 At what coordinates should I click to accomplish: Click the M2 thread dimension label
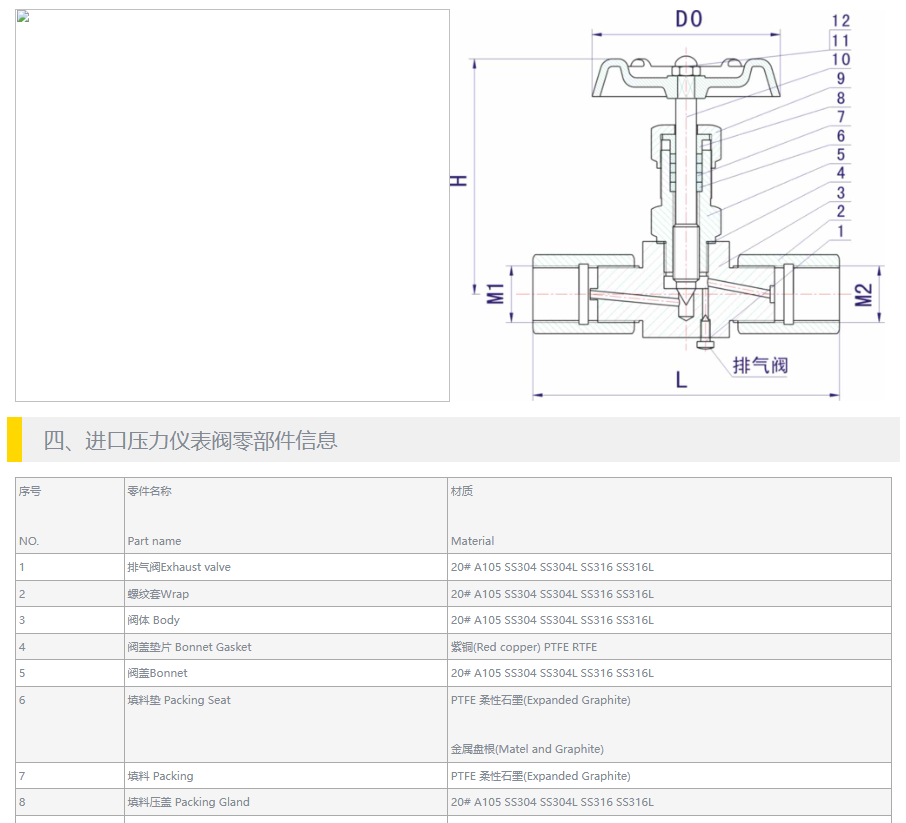(864, 295)
